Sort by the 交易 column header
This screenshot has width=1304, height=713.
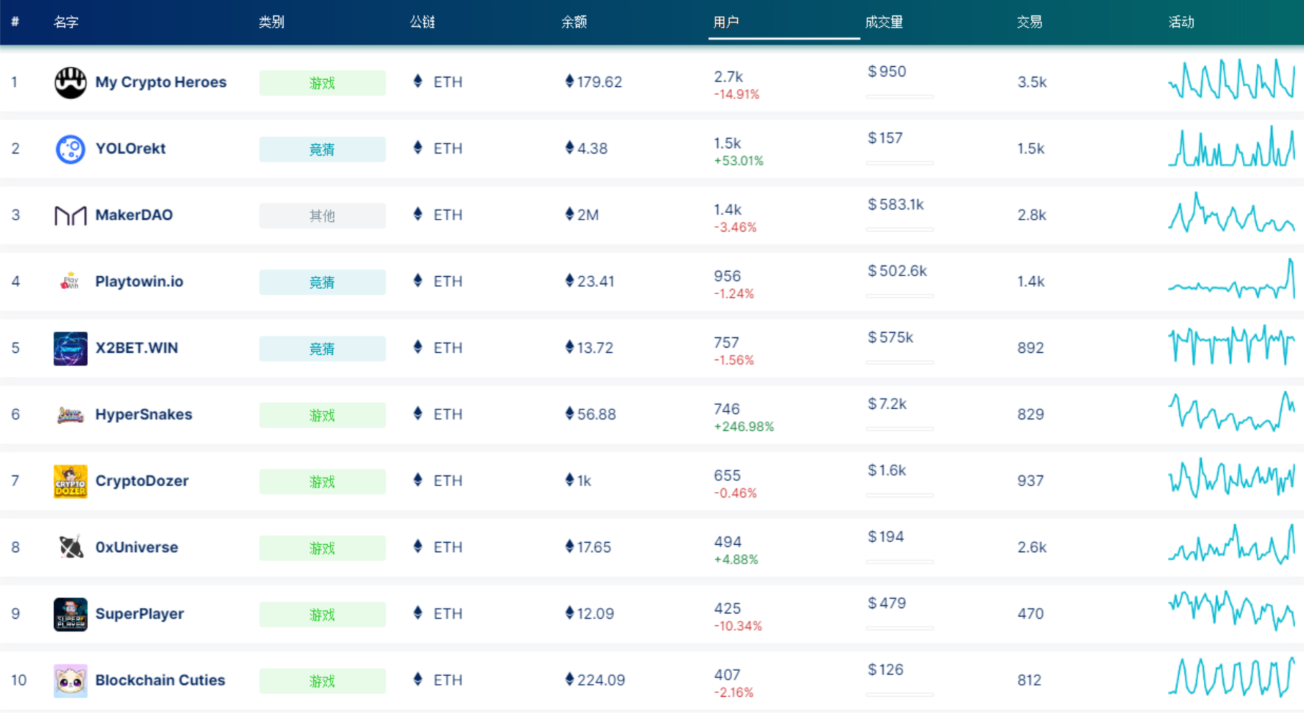click(1030, 22)
